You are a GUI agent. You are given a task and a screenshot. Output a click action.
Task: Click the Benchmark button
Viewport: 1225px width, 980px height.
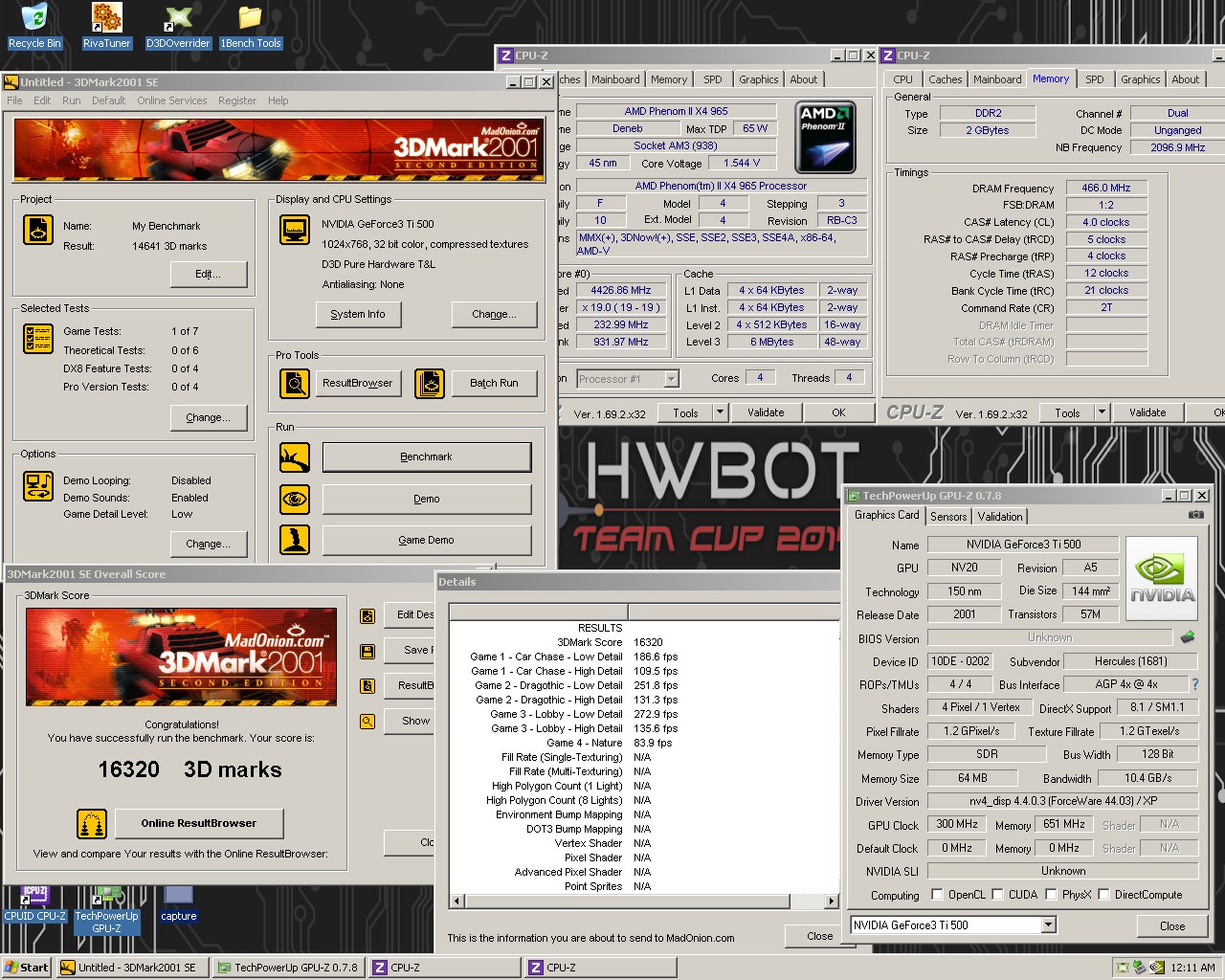point(426,457)
